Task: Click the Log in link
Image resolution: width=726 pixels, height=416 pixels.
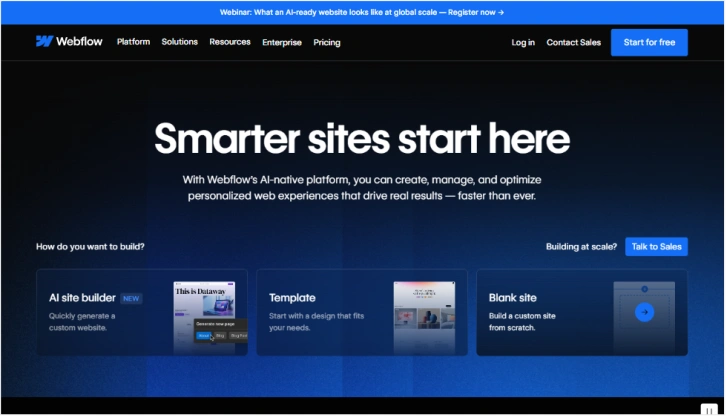Action: 523,42
